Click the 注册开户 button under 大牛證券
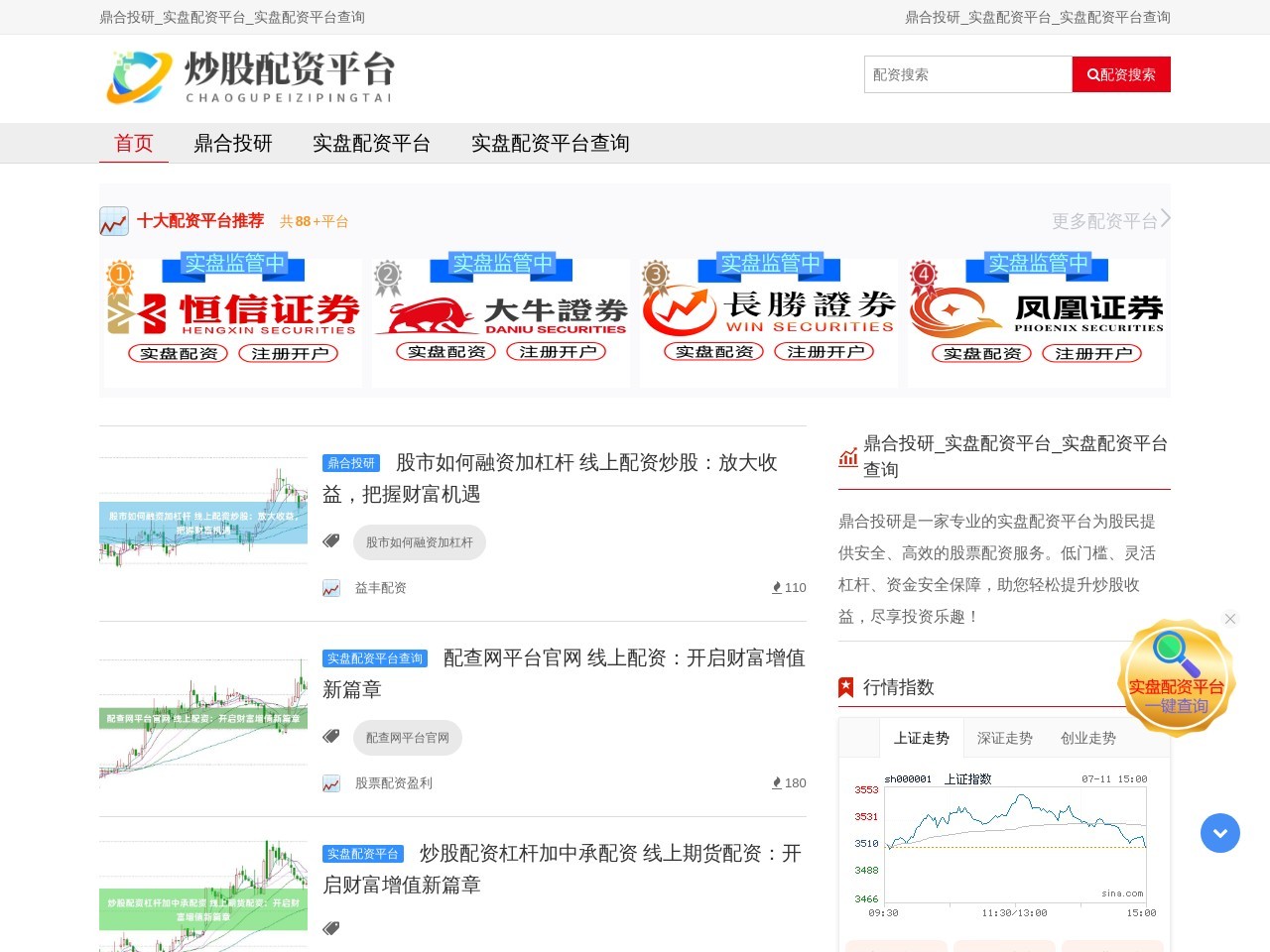 (556, 352)
